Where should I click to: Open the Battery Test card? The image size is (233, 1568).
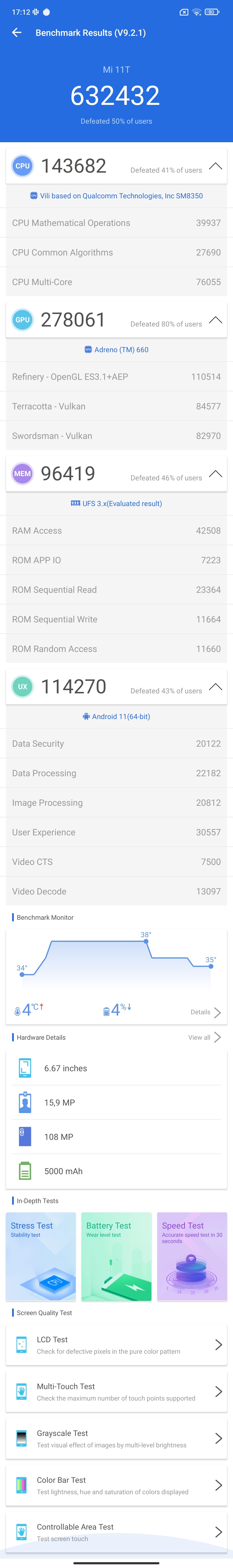click(x=116, y=1256)
